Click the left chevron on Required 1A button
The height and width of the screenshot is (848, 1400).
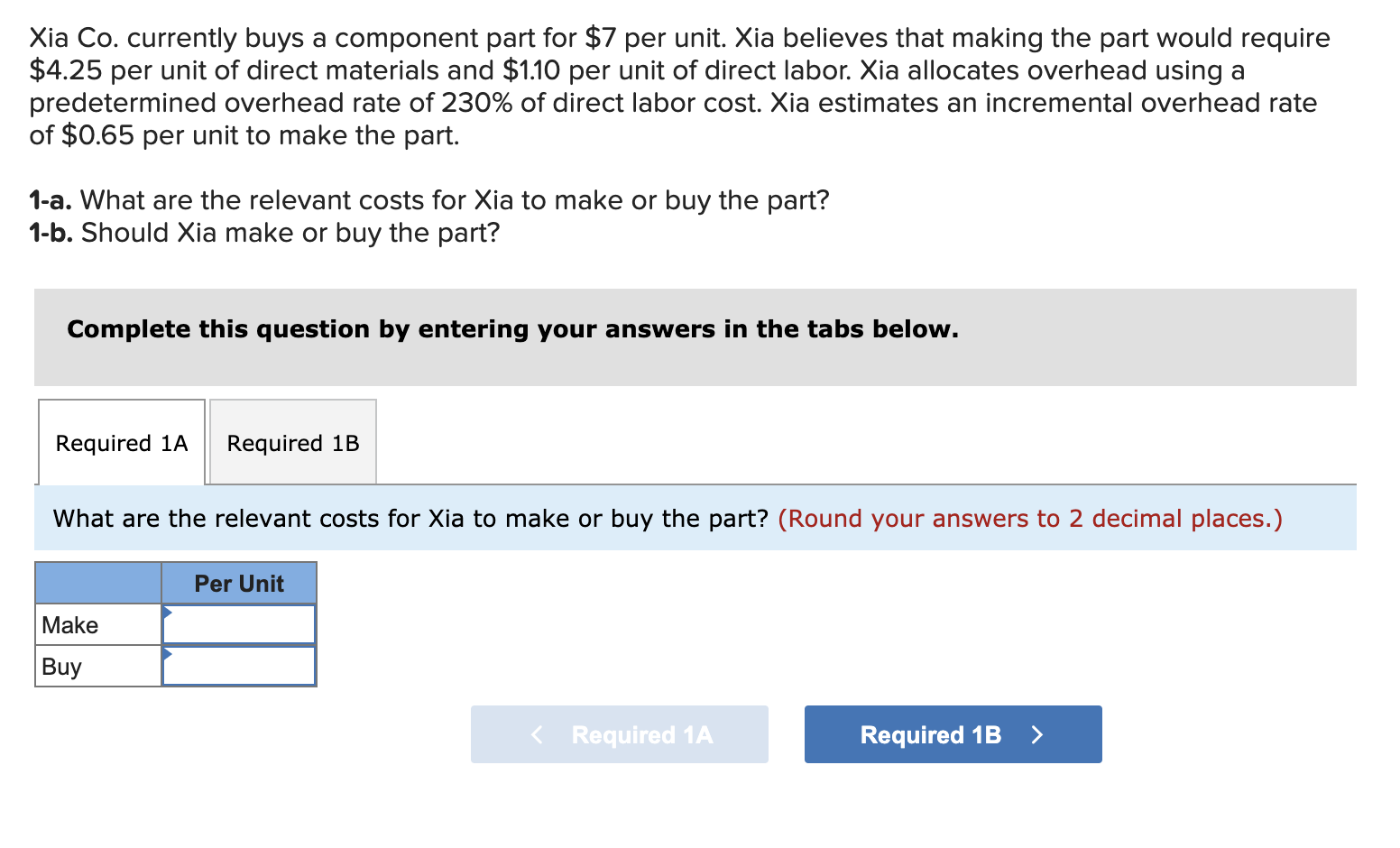pyautogui.click(x=536, y=734)
